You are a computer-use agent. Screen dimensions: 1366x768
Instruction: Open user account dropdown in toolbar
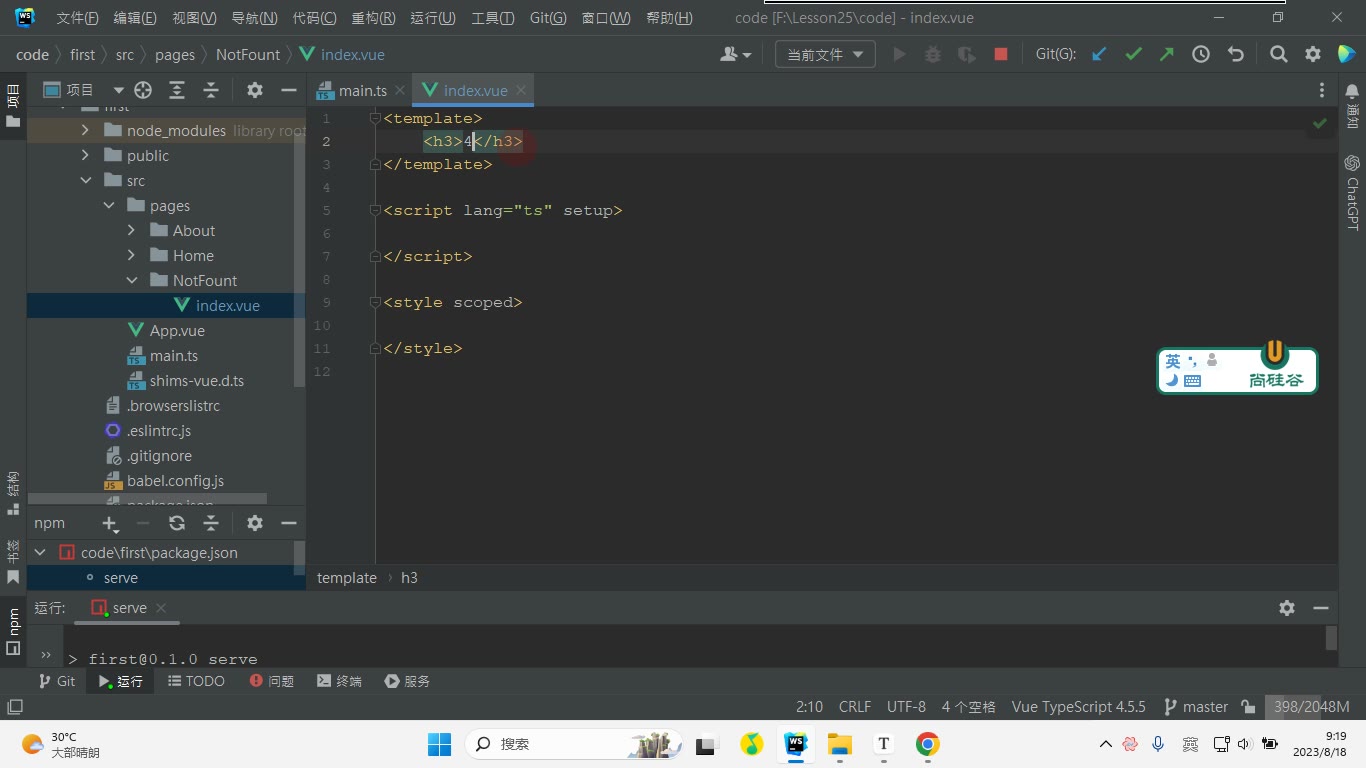(736, 55)
